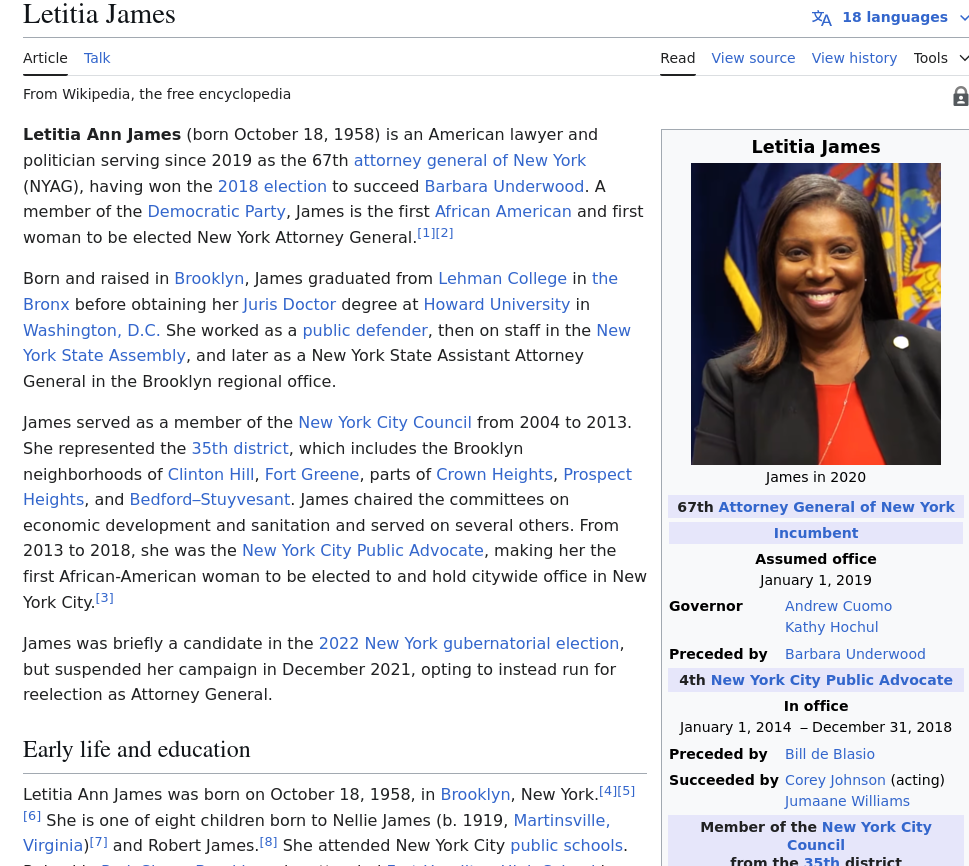This screenshot has width=969, height=866.
Task: Click the 'January 1, 2019' date text
Action: pos(816,580)
